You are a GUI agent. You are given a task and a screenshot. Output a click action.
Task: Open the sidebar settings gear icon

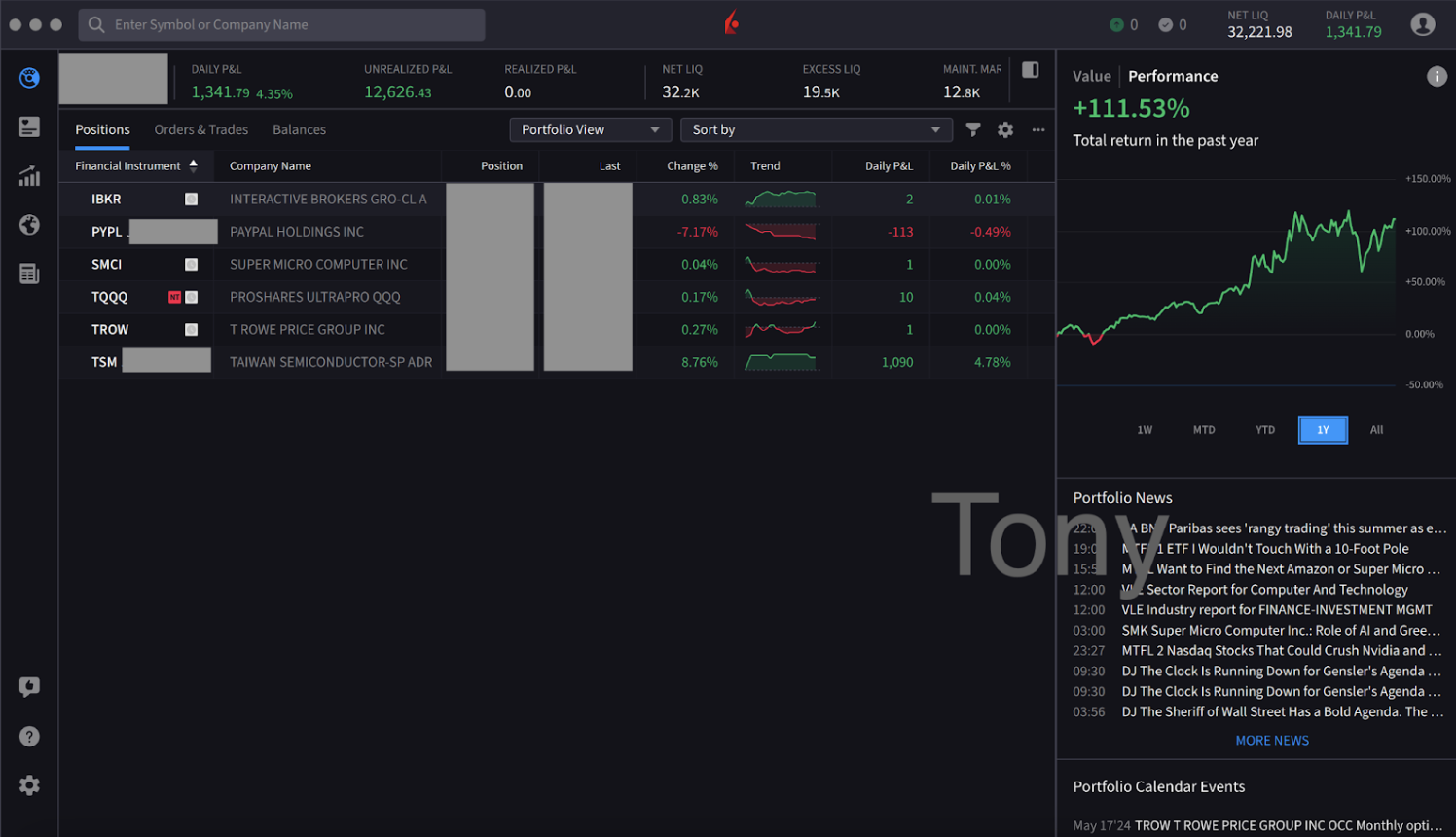click(x=29, y=785)
